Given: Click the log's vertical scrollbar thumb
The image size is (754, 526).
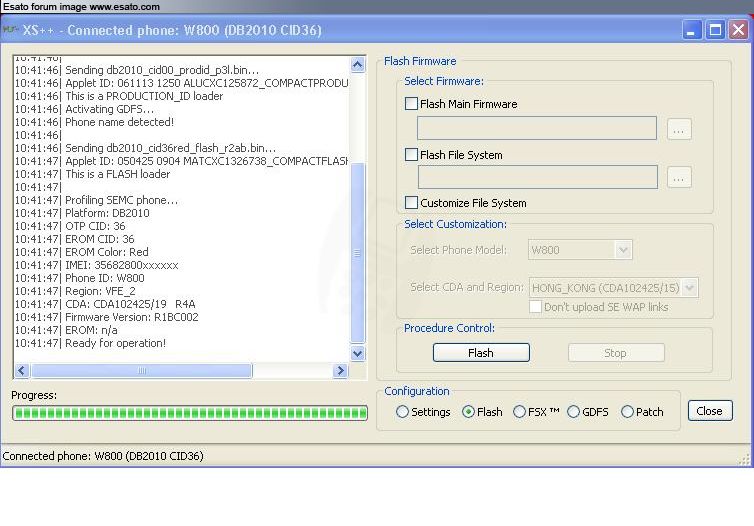Looking at the screenshot, I should [x=358, y=253].
